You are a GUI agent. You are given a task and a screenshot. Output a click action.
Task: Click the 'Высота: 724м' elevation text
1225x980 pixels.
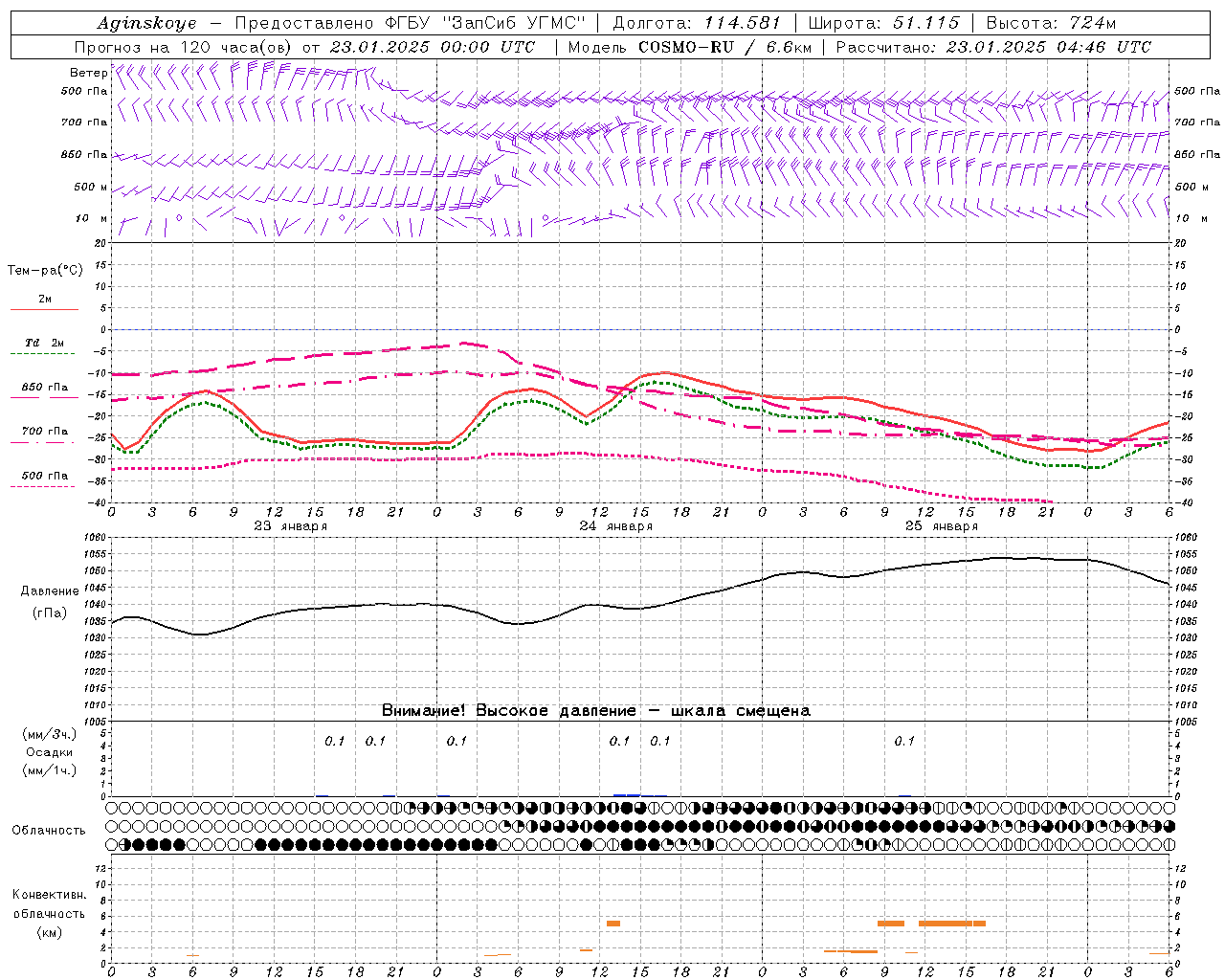tap(1051, 23)
